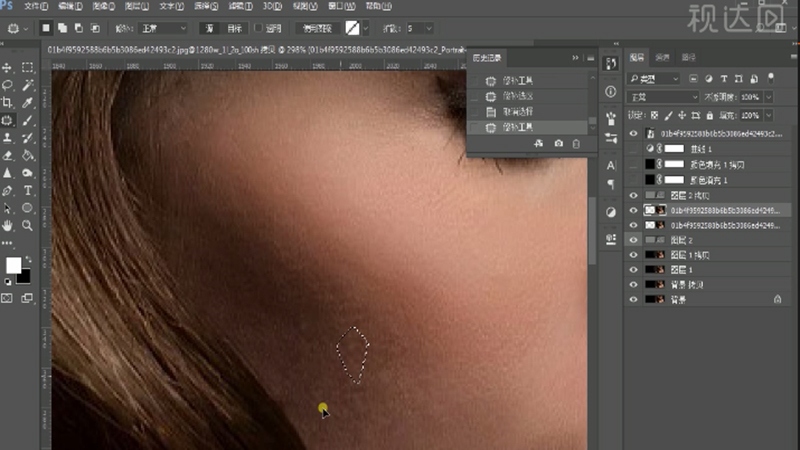Open the 滤镜(T) menu
Viewport: 800px width, 450px height.
(x=240, y=6)
